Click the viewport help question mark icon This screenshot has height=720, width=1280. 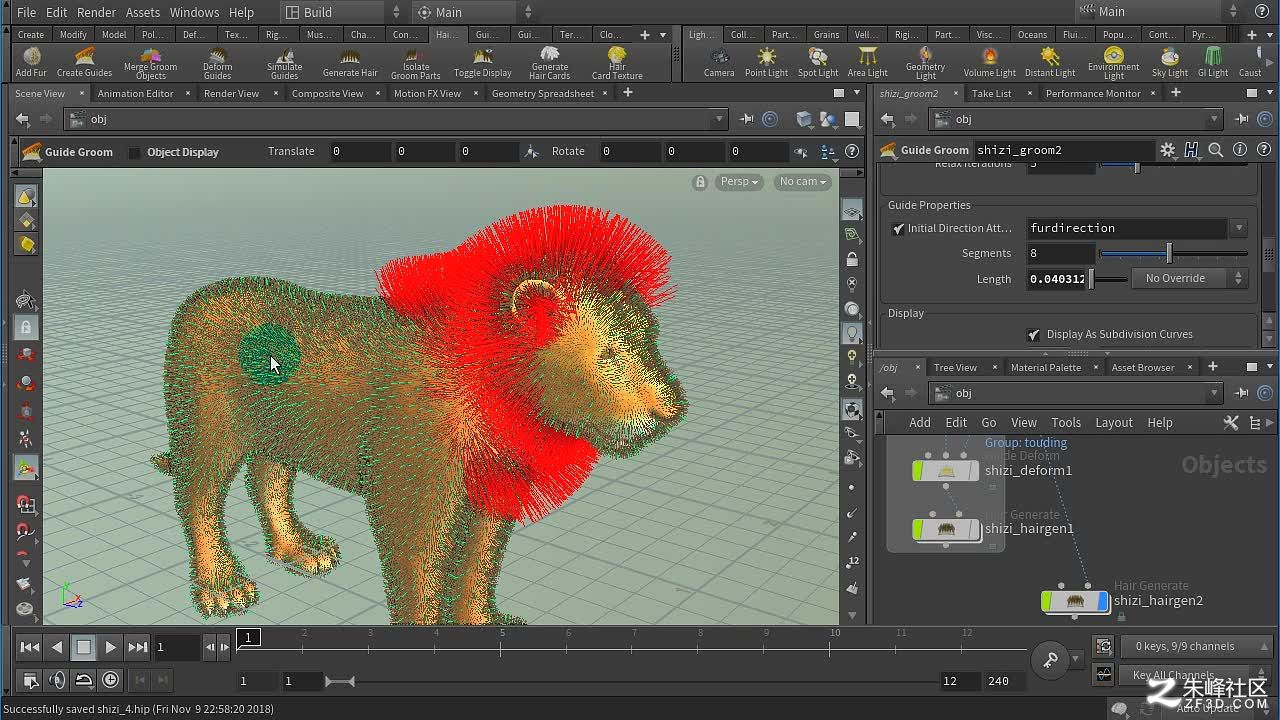tap(852, 152)
